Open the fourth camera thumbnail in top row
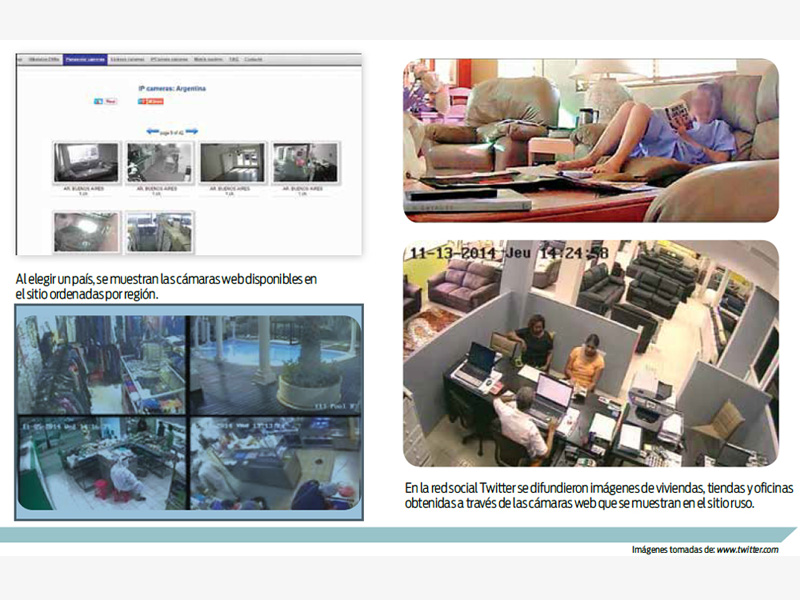The height and width of the screenshot is (600, 800). [x=305, y=162]
